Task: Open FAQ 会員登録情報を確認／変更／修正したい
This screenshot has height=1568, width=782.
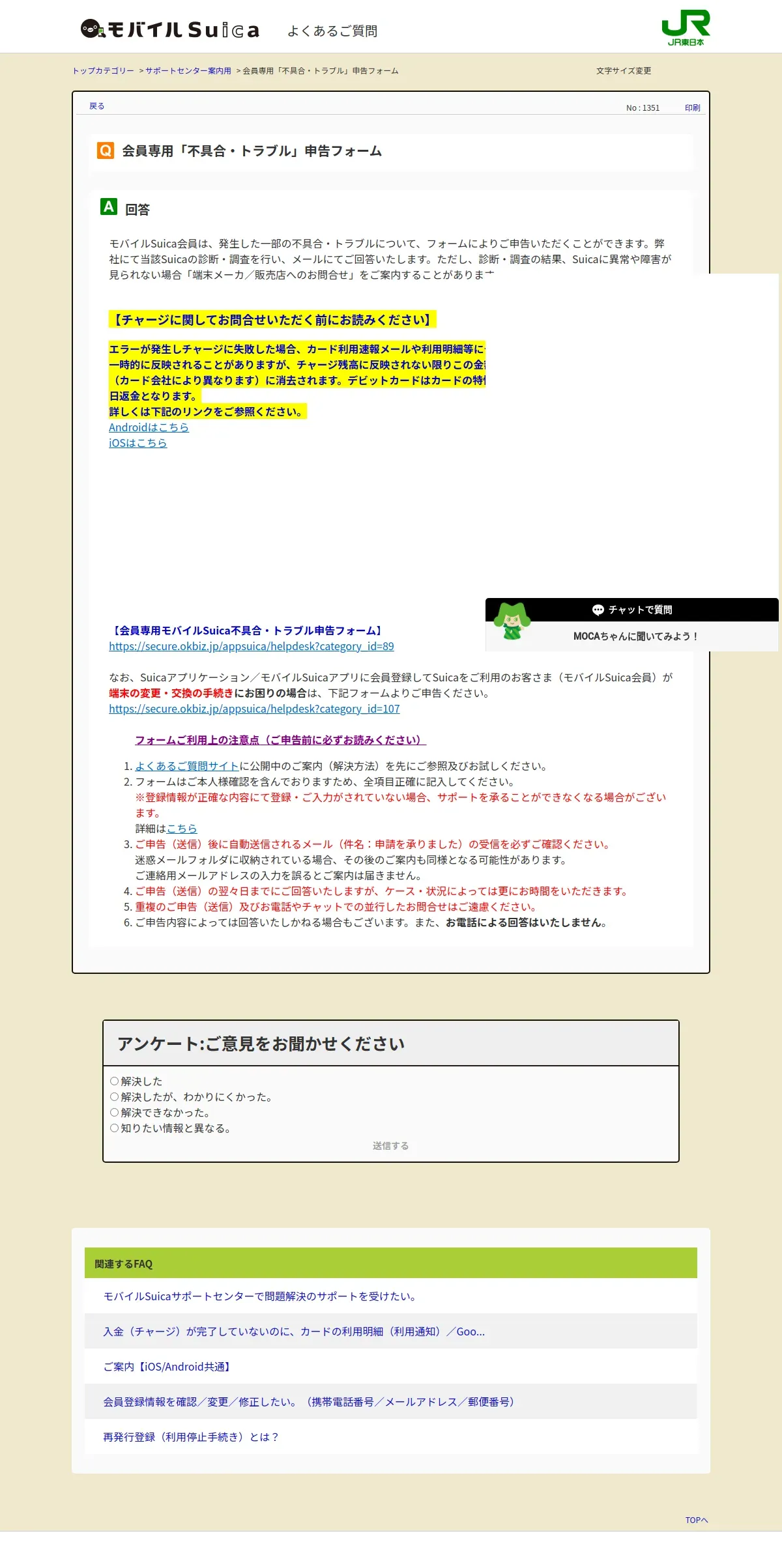Action: coord(310,1402)
